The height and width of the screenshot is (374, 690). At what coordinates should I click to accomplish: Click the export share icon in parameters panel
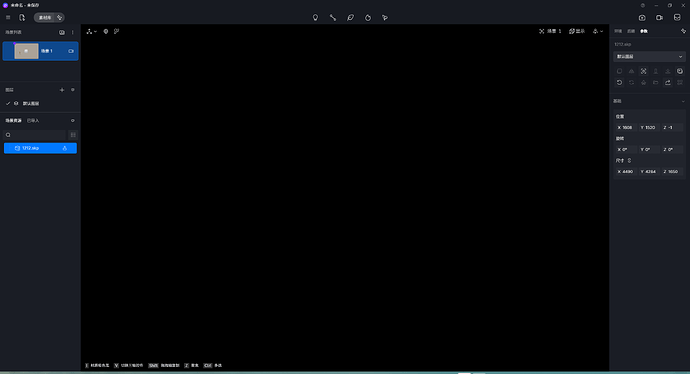(x=668, y=82)
